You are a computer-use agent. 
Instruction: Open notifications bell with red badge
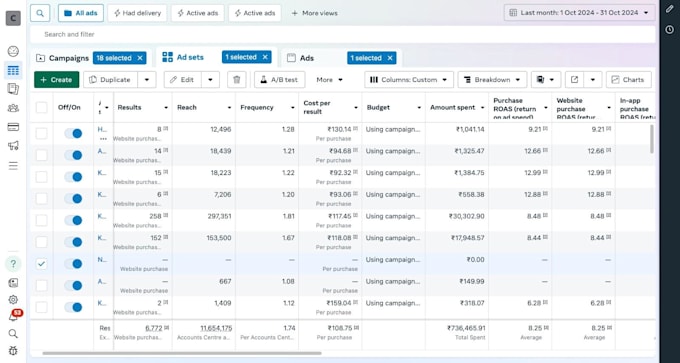point(13,316)
